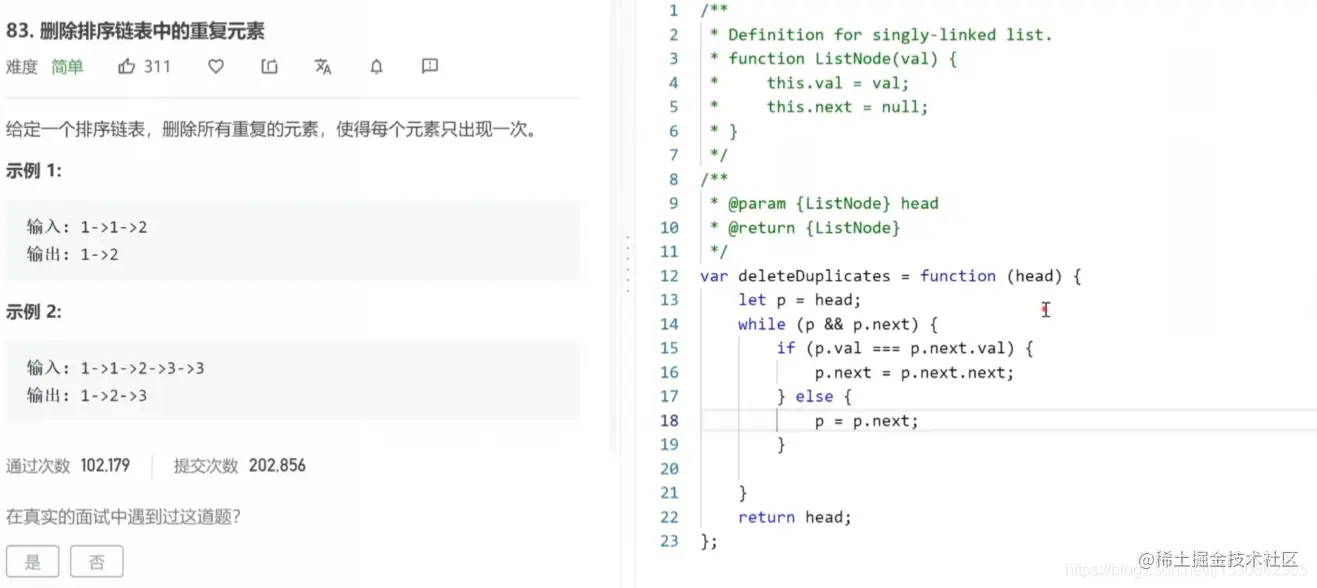Click the 'this.val = val;' comment line
The width and height of the screenshot is (1317, 588).
coord(838,83)
